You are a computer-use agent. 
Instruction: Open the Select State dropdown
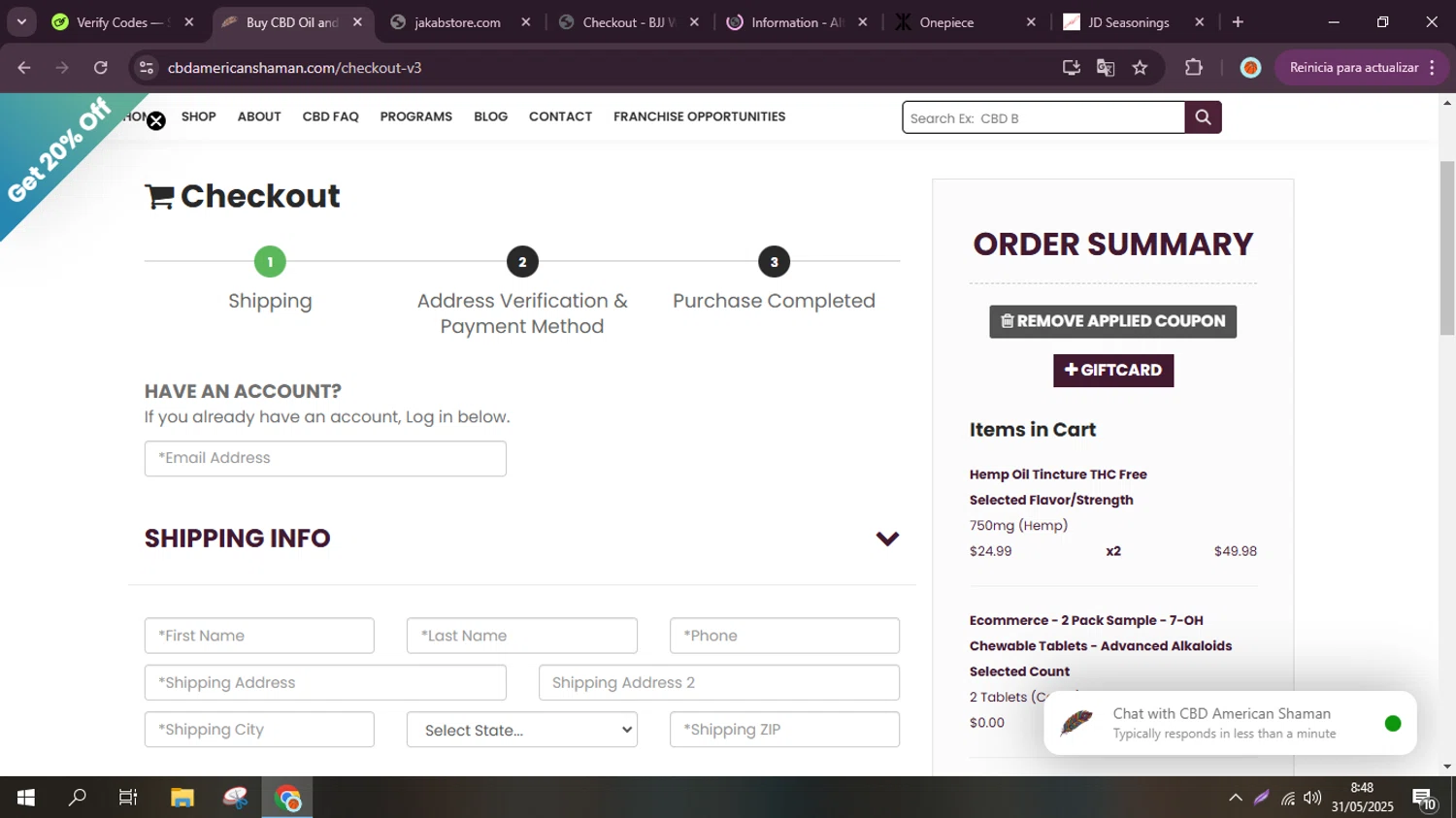click(x=522, y=730)
